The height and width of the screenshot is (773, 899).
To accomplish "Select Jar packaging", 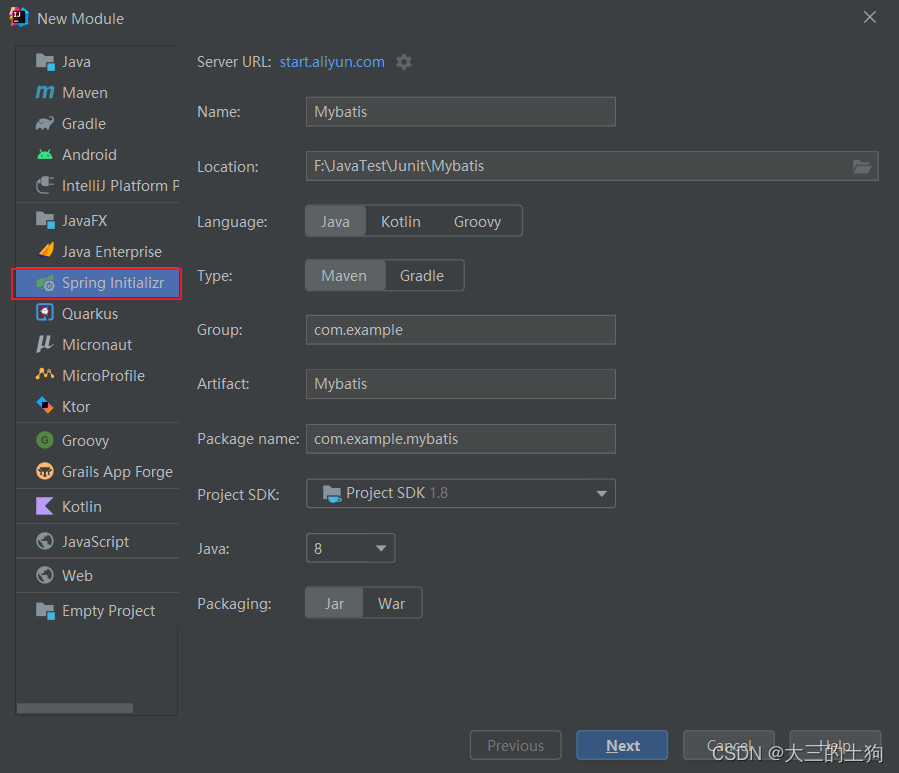I will point(334,603).
